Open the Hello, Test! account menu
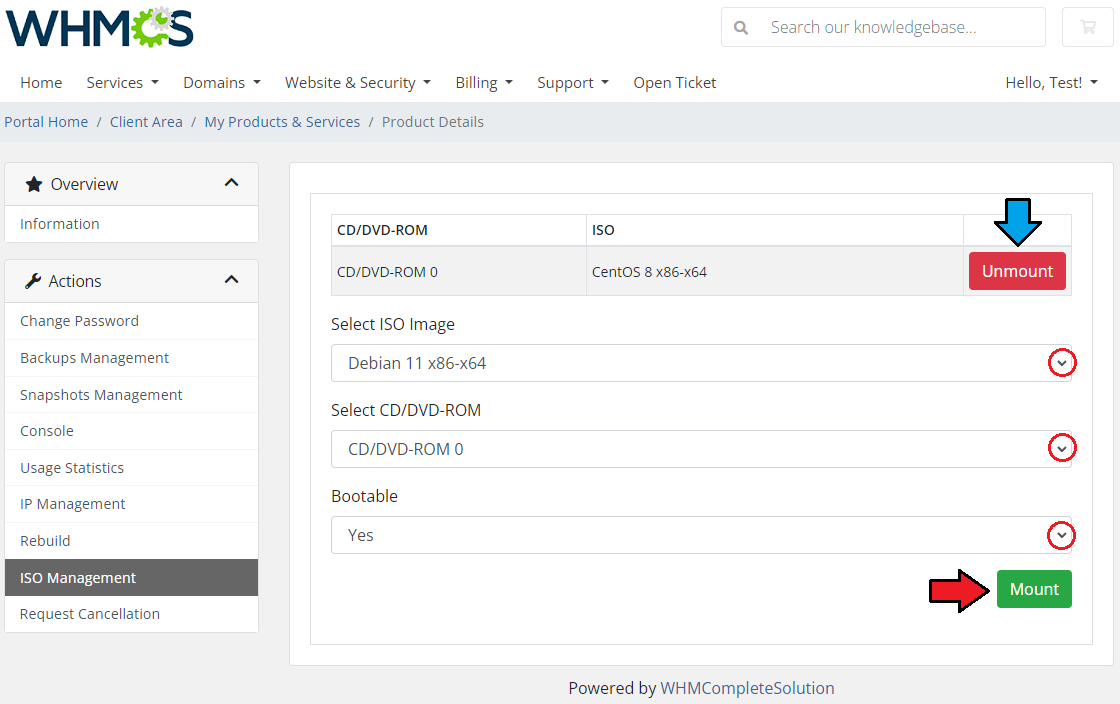 pyautogui.click(x=1051, y=83)
